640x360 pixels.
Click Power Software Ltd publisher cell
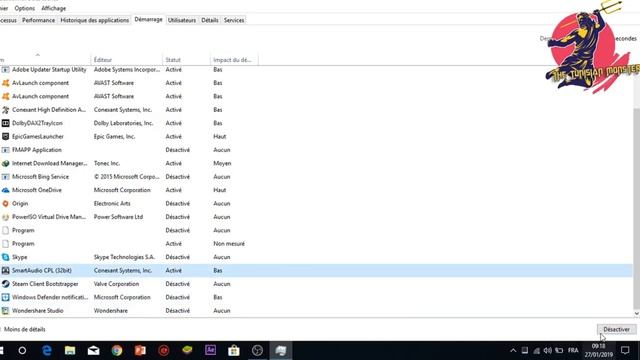[118, 217]
